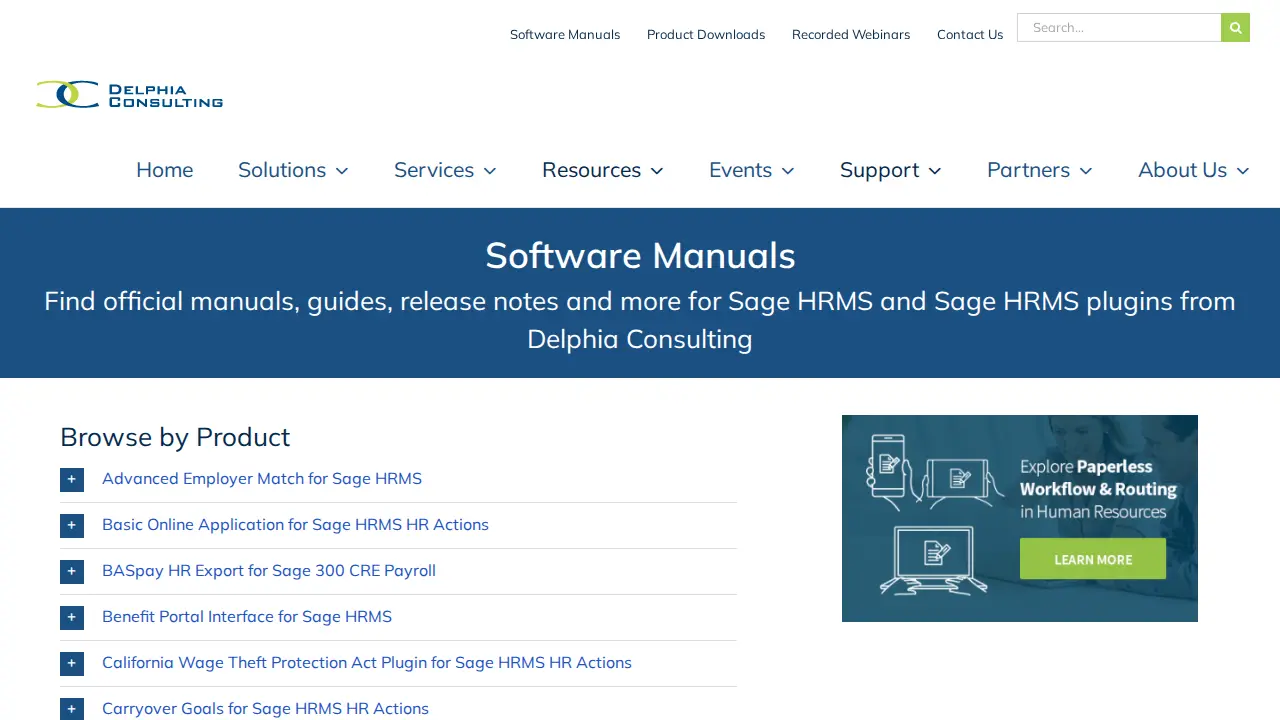Click the Delphia Consulting logo
1280x720 pixels.
pos(130,95)
